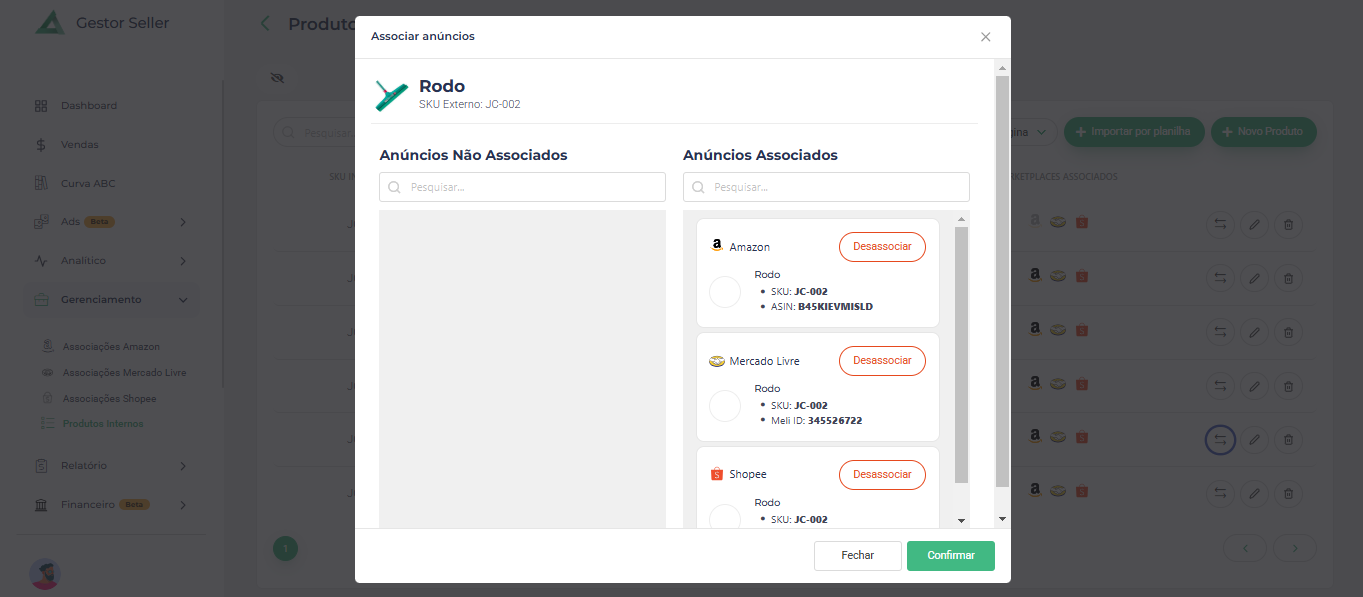The height and width of the screenshot is (597, 1363).
Task: Click the Amazon logo in associated listing
Action: [x=716, y=246]
